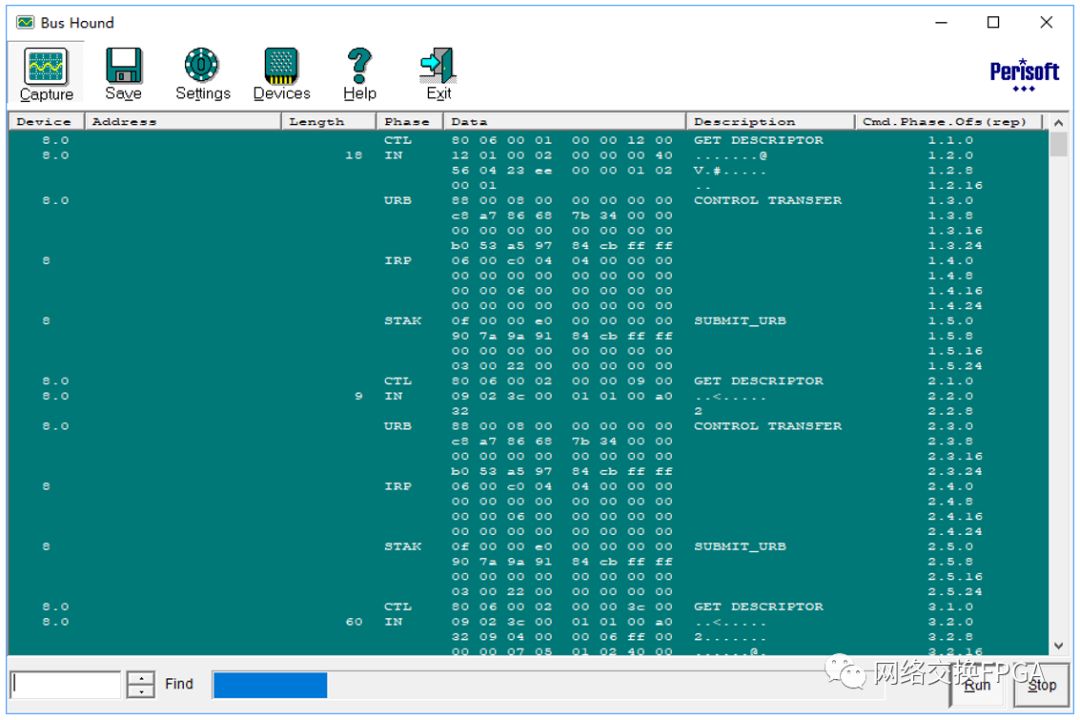Click the URB phase at 2.3.0
This screenshot has height=720, width=1080.
point(397,426)
